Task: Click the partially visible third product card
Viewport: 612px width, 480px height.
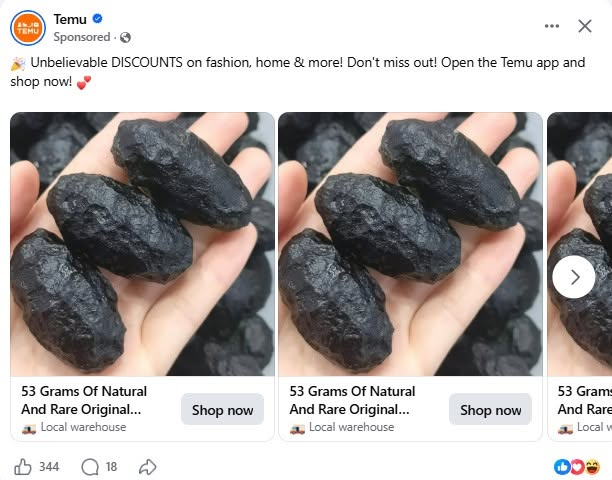Action: point(580,276)
